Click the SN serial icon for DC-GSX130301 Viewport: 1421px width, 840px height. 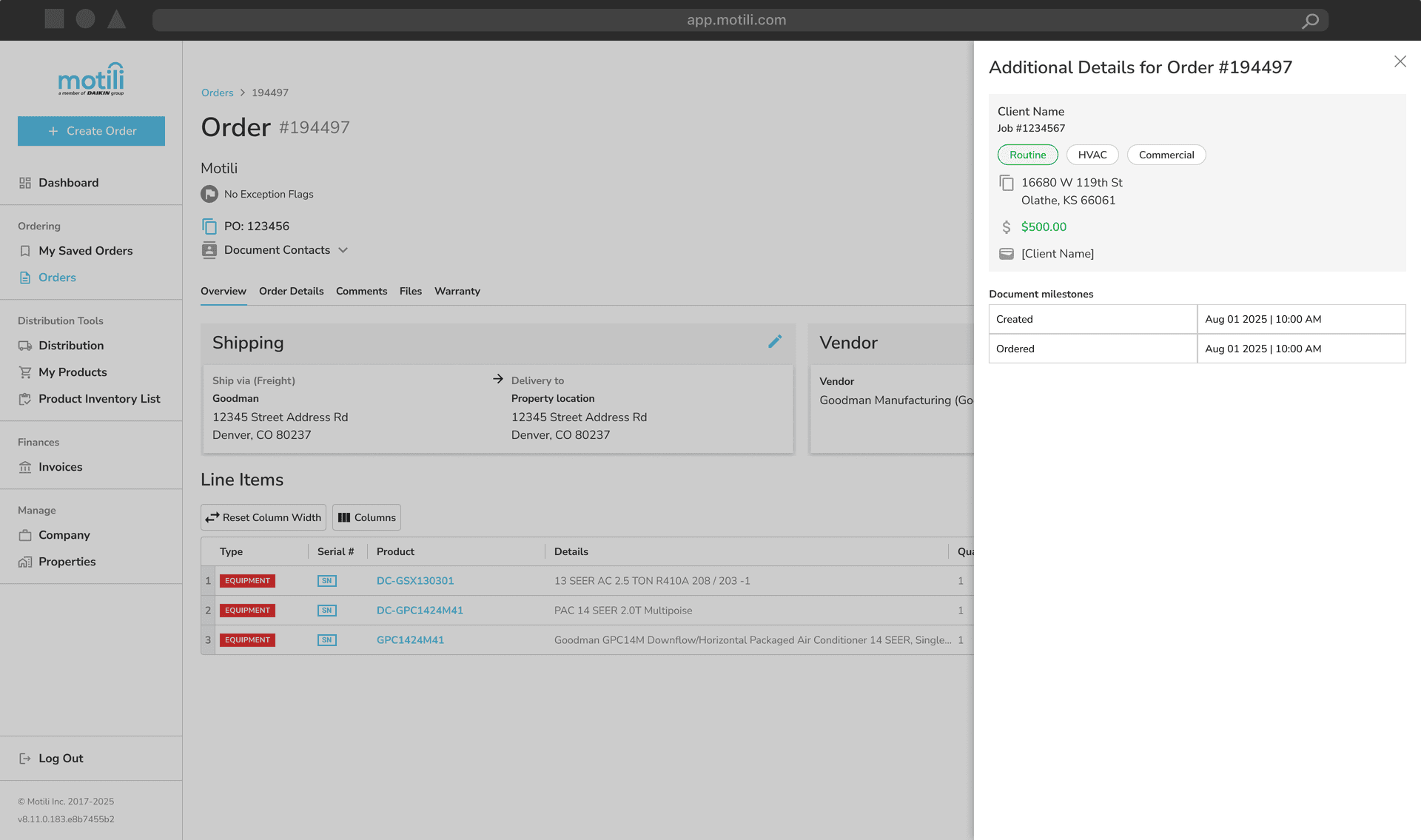pos(326,581)
